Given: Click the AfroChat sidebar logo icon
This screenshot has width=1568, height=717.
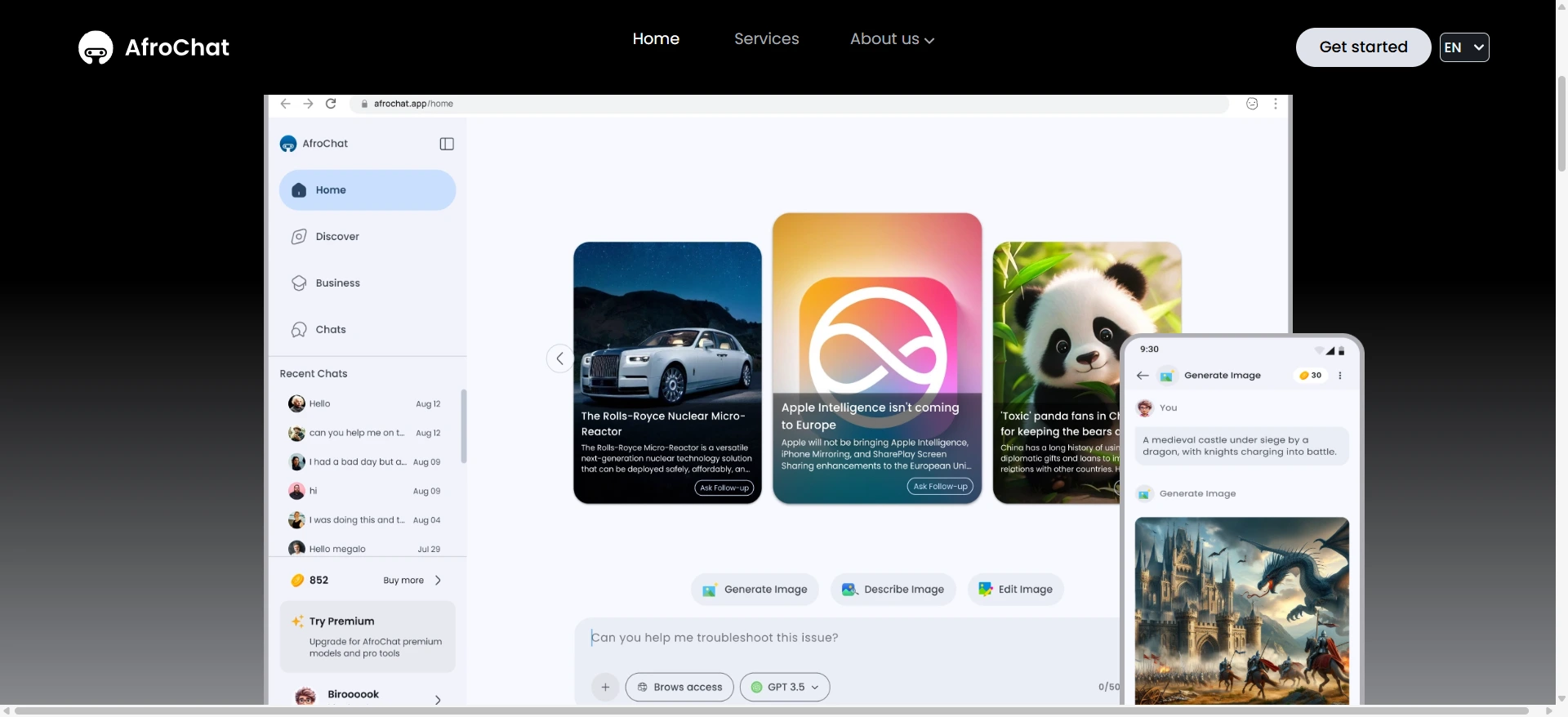Looking at the screenshot, I should pyautogui.click(x=288, y=144).
